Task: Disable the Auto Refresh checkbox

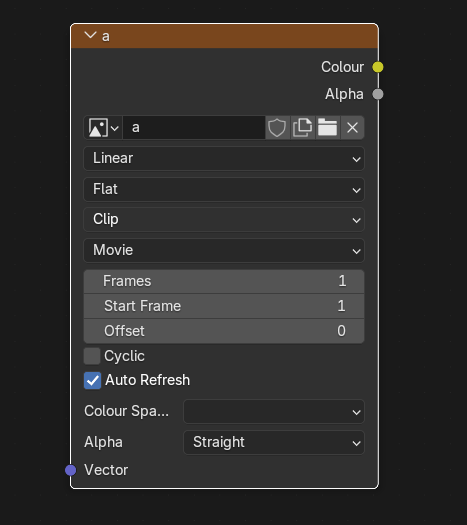Action: tap(92, 380)
